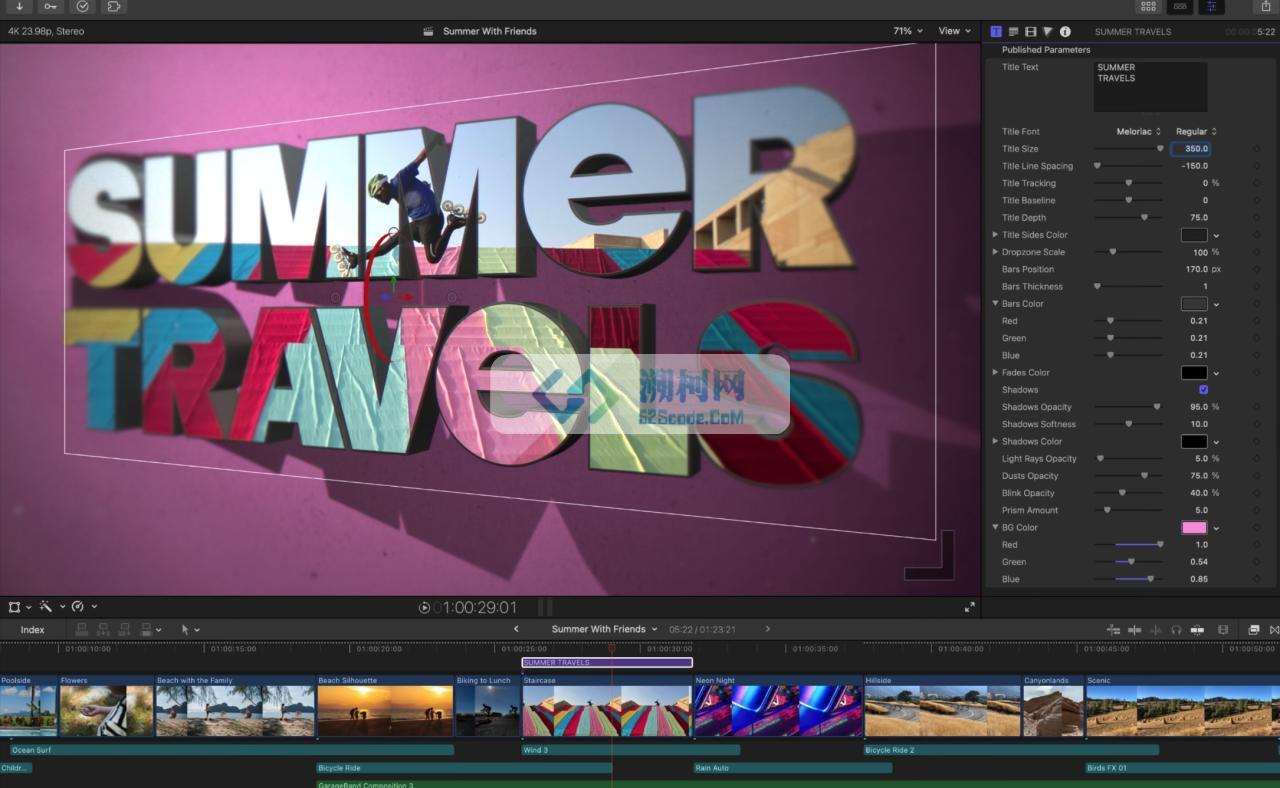This screenshot has height=788, width=1280.
Task: Uncheck the Shadows checkbox
Action: (1203, 390)
